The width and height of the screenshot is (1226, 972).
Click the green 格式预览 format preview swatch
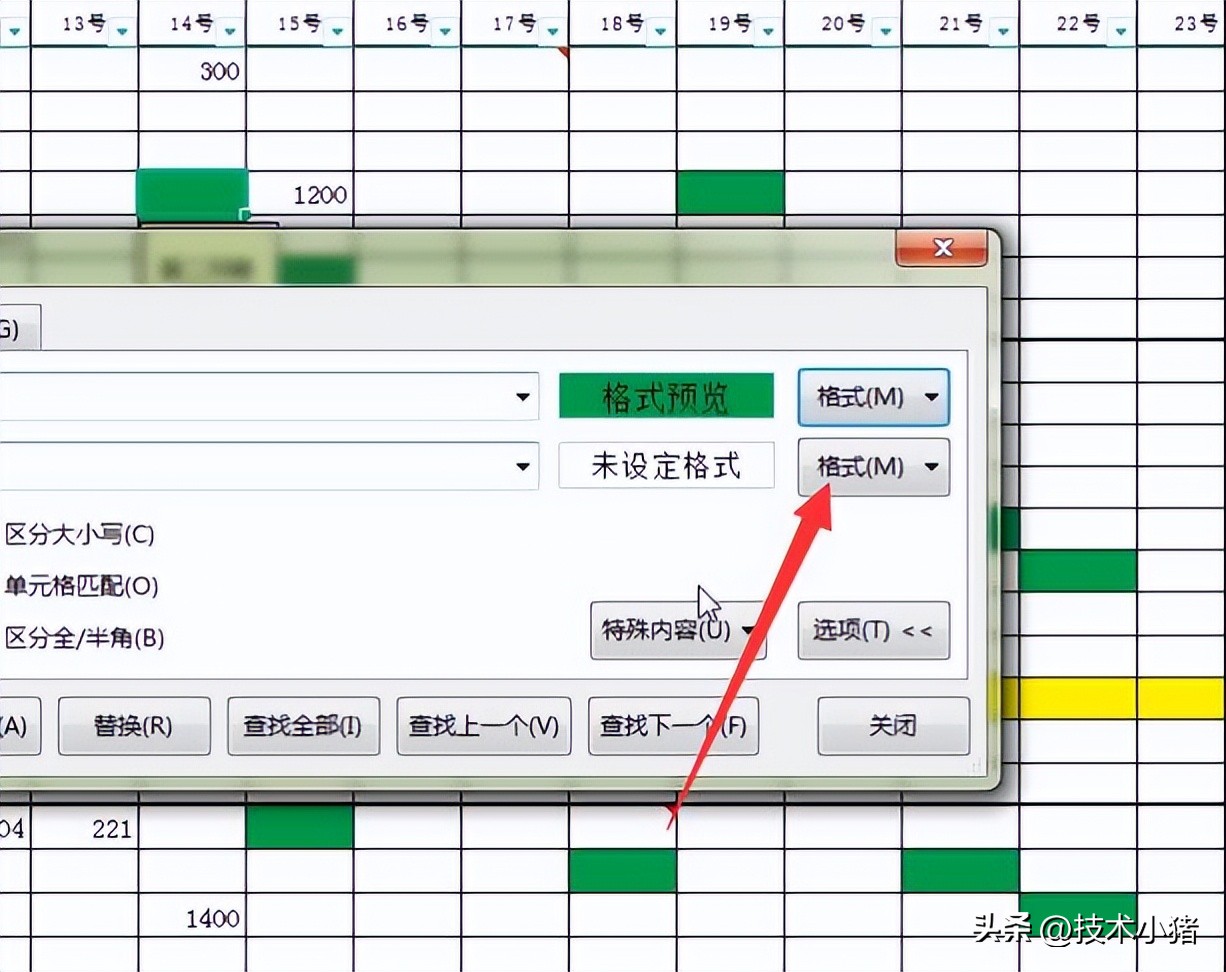pyautogui.click(x=666, y=396)
